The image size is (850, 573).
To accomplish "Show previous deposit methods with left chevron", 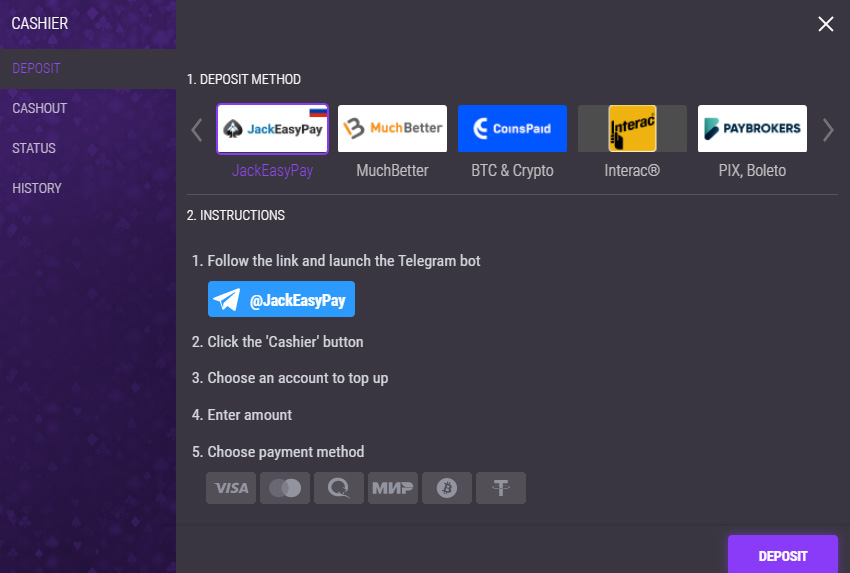I will [x=197, y=130].
